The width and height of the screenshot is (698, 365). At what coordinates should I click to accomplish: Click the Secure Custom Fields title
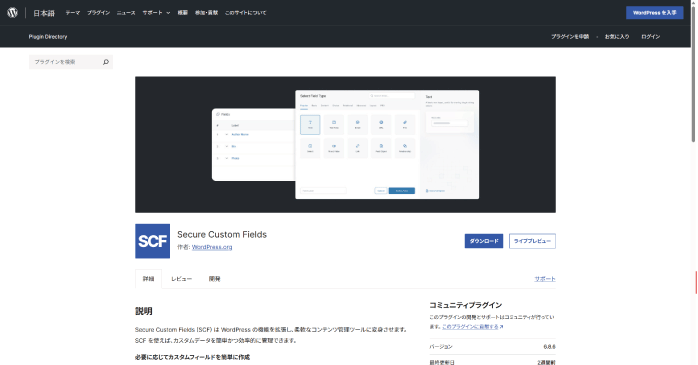pos(222,234)
